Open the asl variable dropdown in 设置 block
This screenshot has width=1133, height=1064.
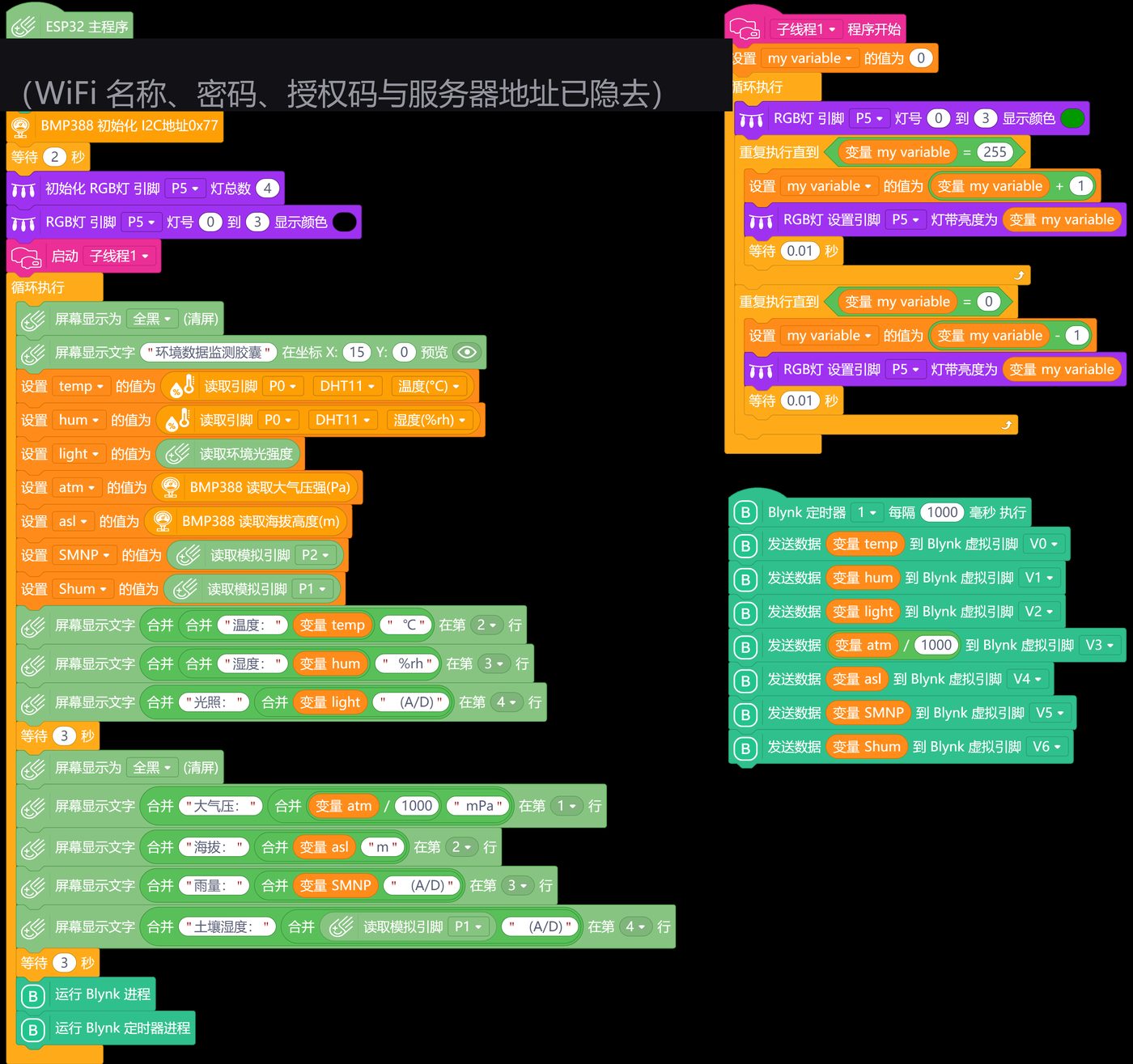click(73, 522)
